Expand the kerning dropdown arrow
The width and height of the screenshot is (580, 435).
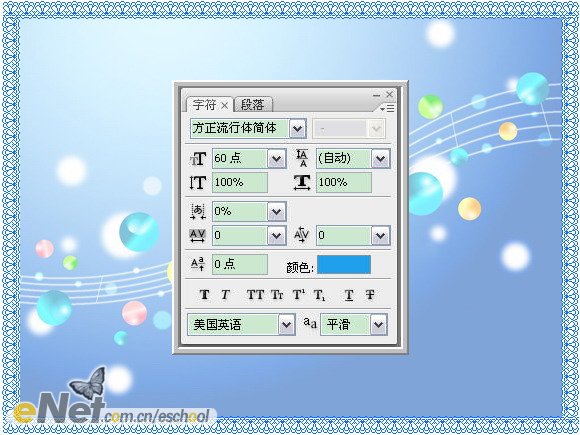381,236
